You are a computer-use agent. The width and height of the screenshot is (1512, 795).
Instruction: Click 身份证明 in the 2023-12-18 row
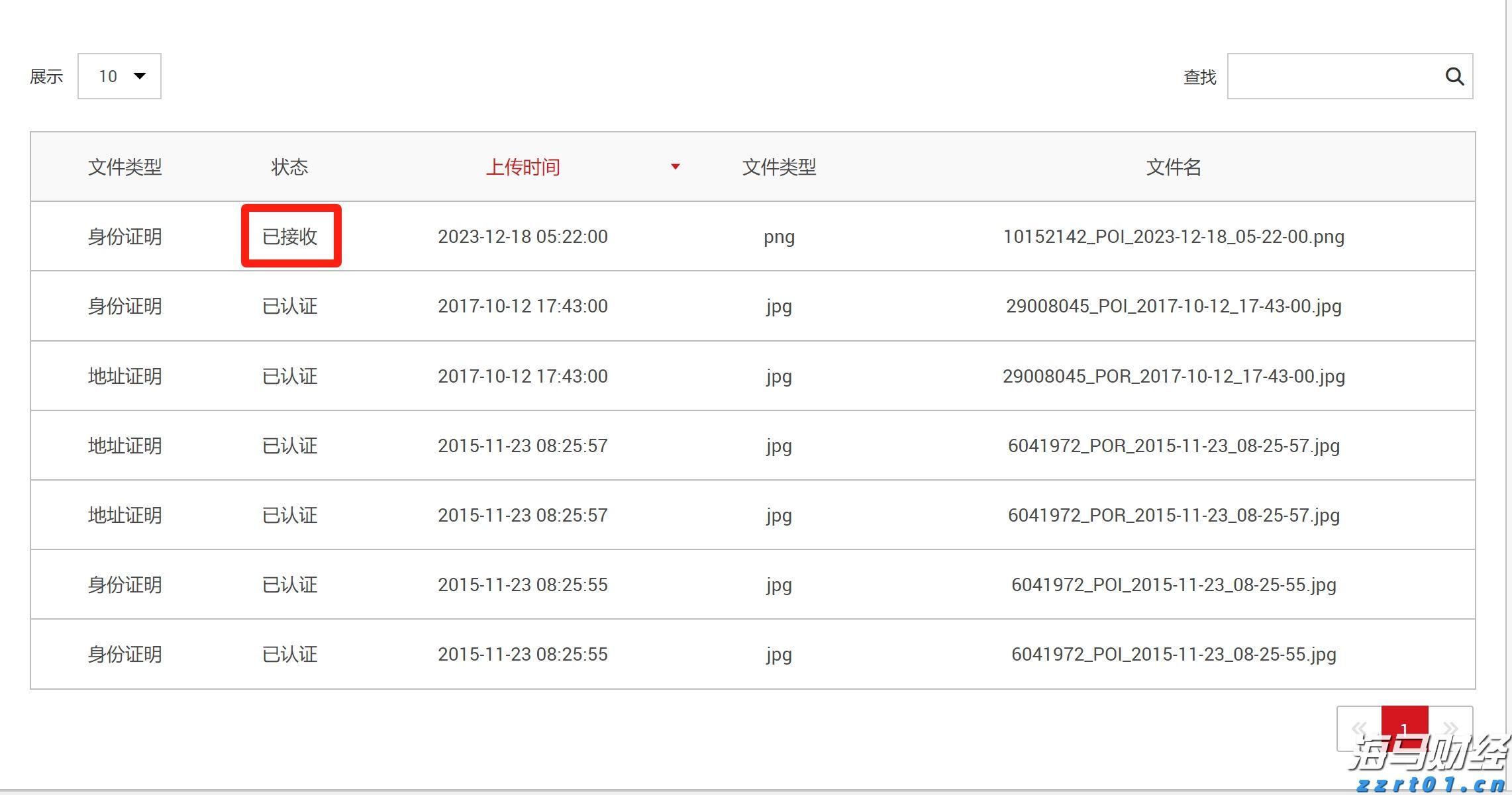coord(125,236)
